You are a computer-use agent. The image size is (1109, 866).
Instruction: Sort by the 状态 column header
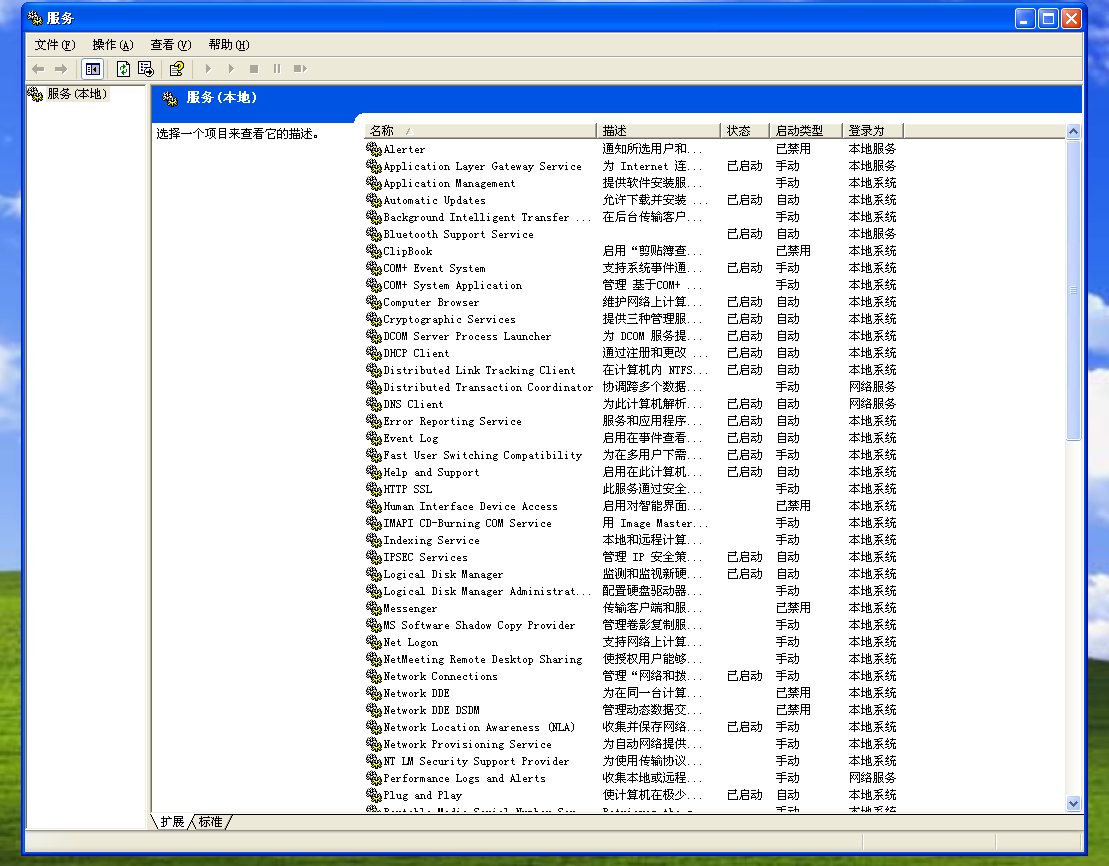point(745,131)
